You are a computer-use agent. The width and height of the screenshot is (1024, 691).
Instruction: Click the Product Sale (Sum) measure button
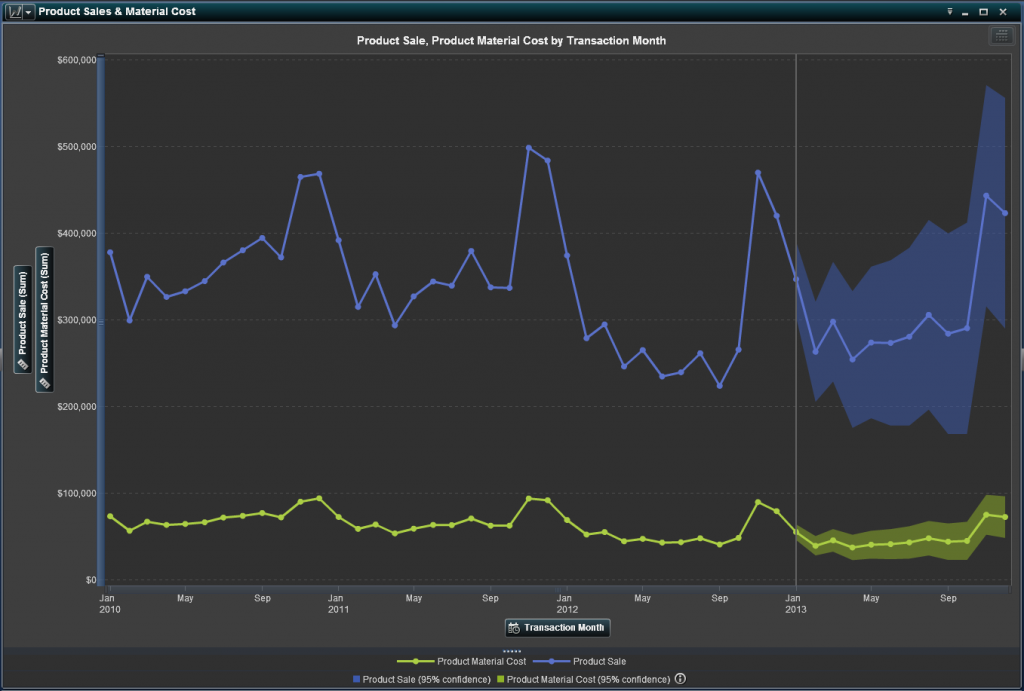coord(20,319)
